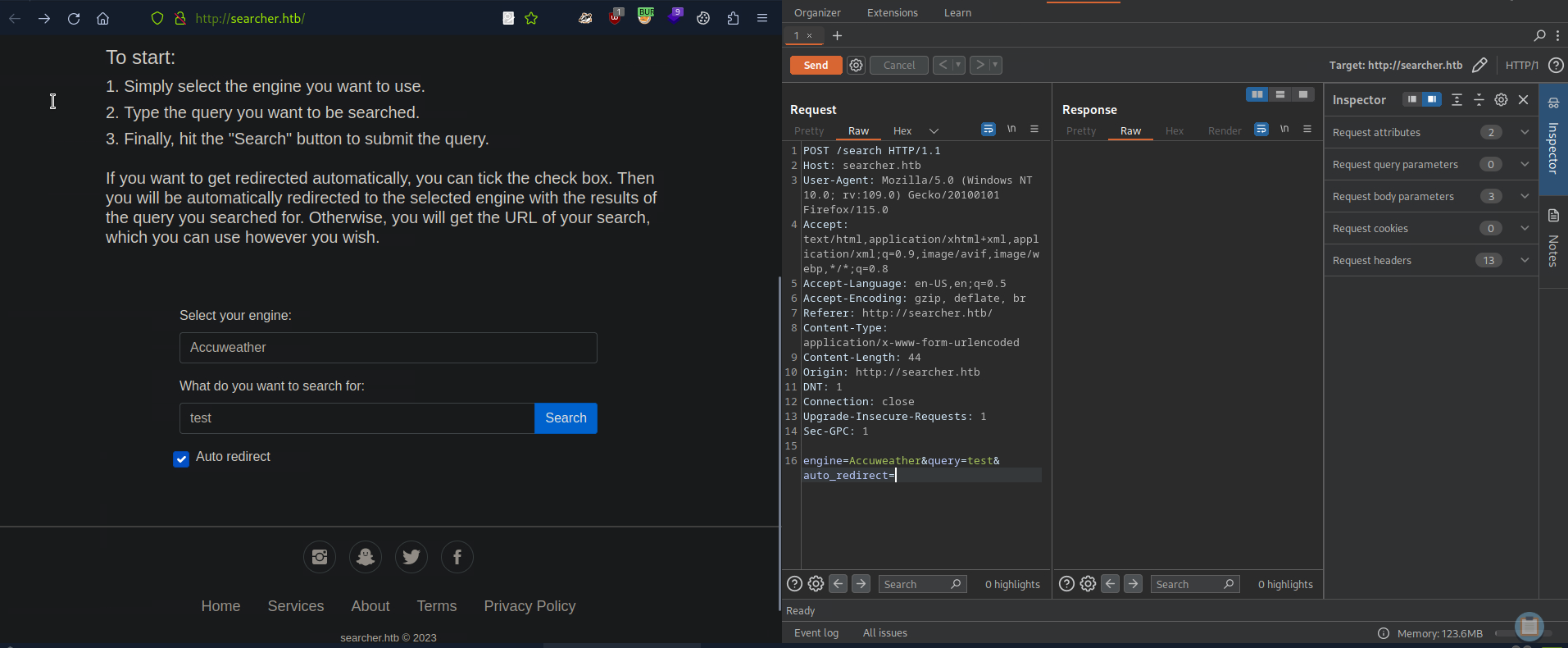This screenshot has width=1568, height=648.
Task: Open the Facebook footer icon
Action: [457, 557]
